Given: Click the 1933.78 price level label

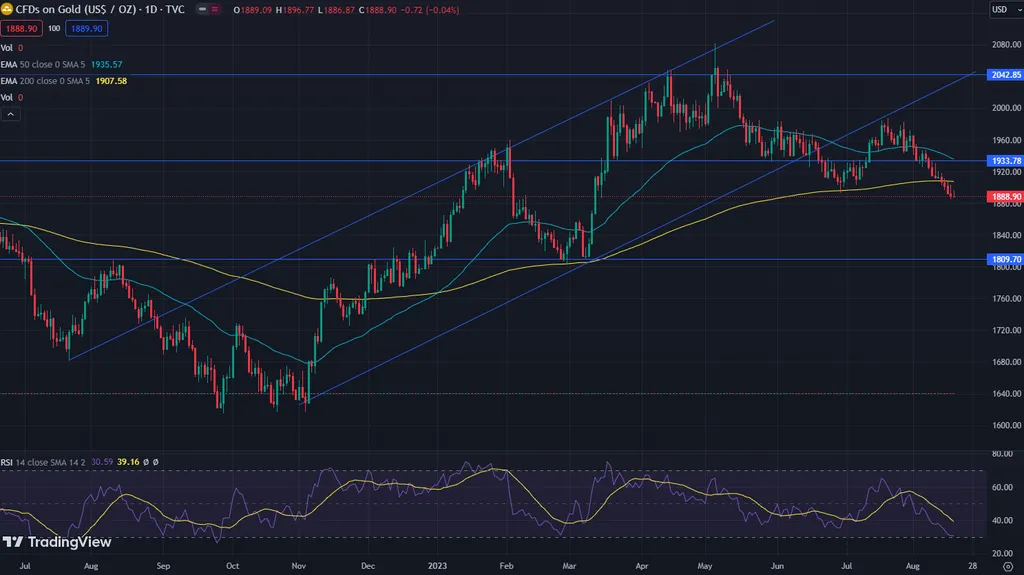Looking at the screenshot, I should [1003, 161].
